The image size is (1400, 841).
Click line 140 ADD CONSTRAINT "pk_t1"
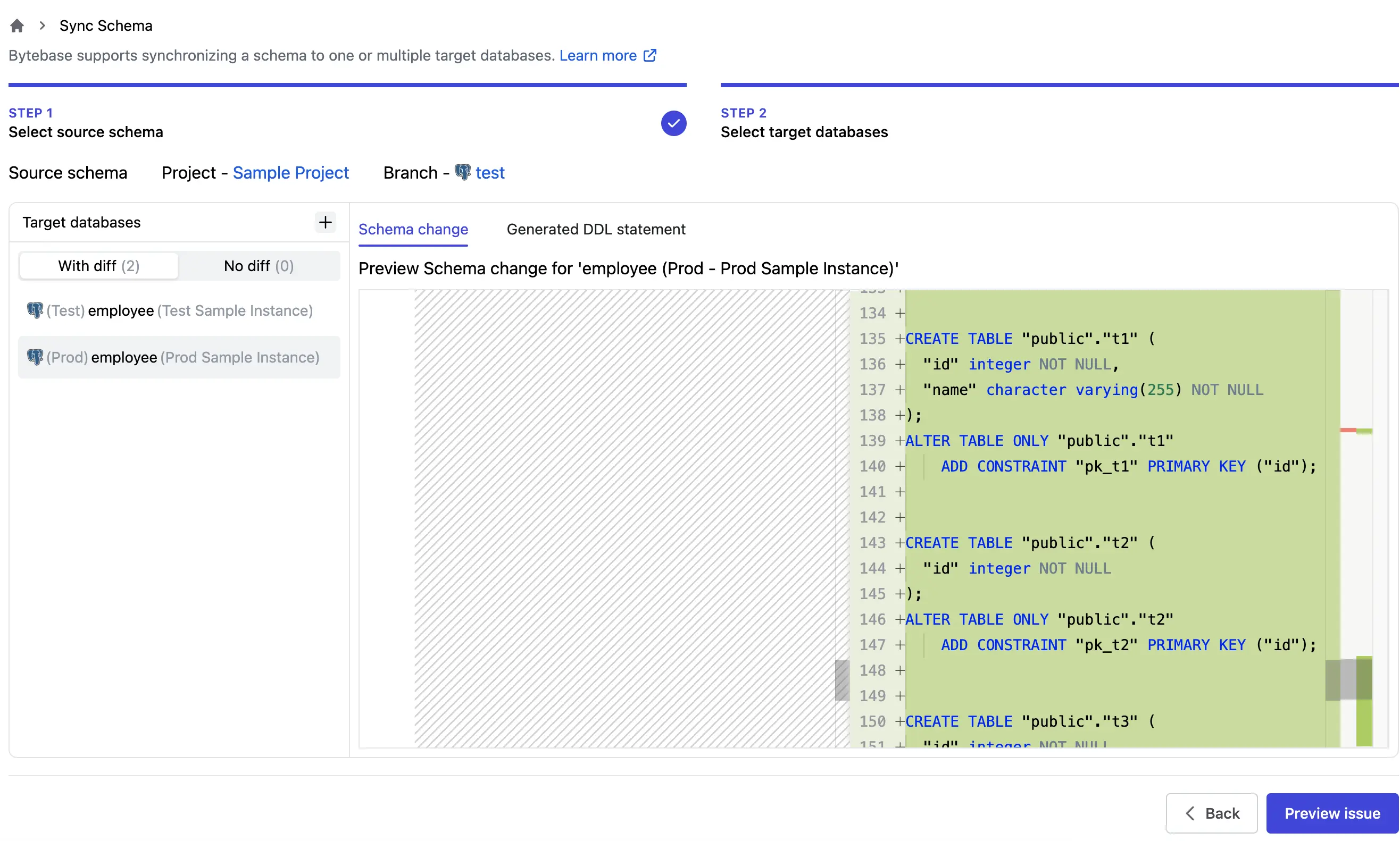pyautogui.click(x=1128, y=466)
